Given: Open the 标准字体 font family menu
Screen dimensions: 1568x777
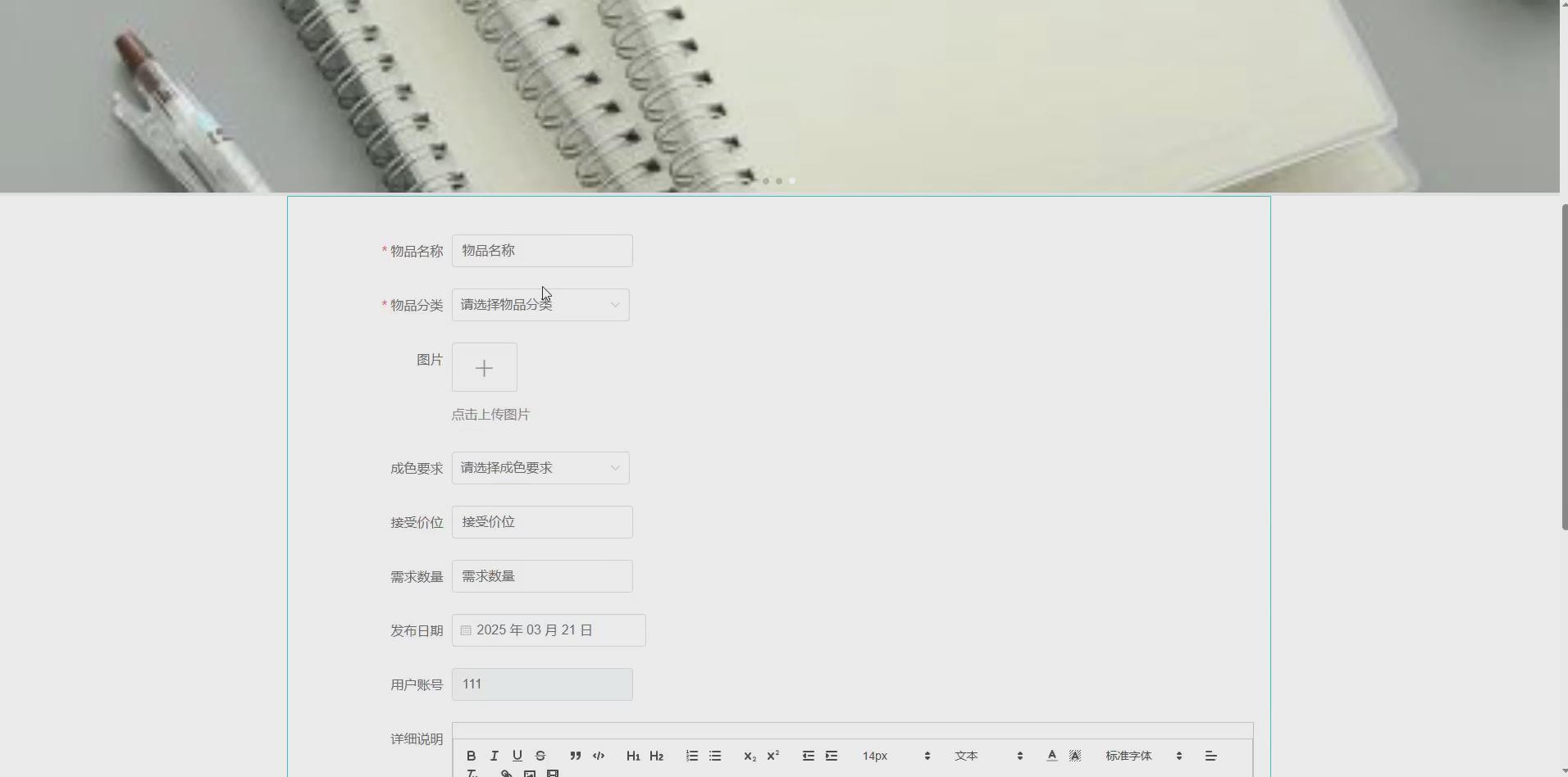Looking at the screenshot, I should pos(1128,756).
